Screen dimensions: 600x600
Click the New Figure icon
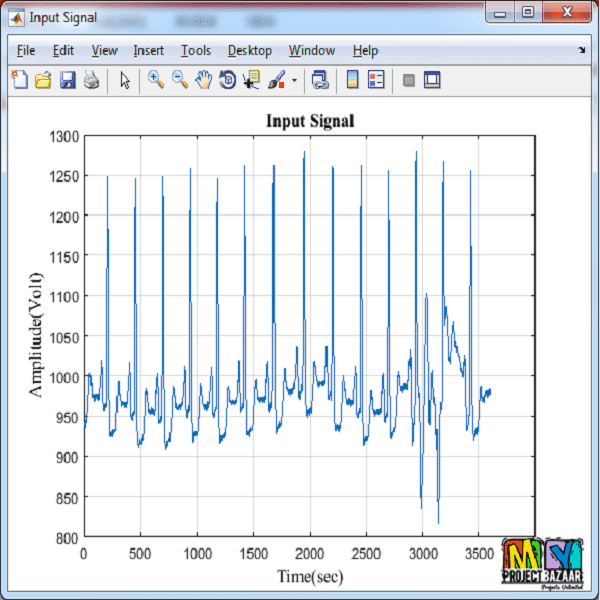20,80
